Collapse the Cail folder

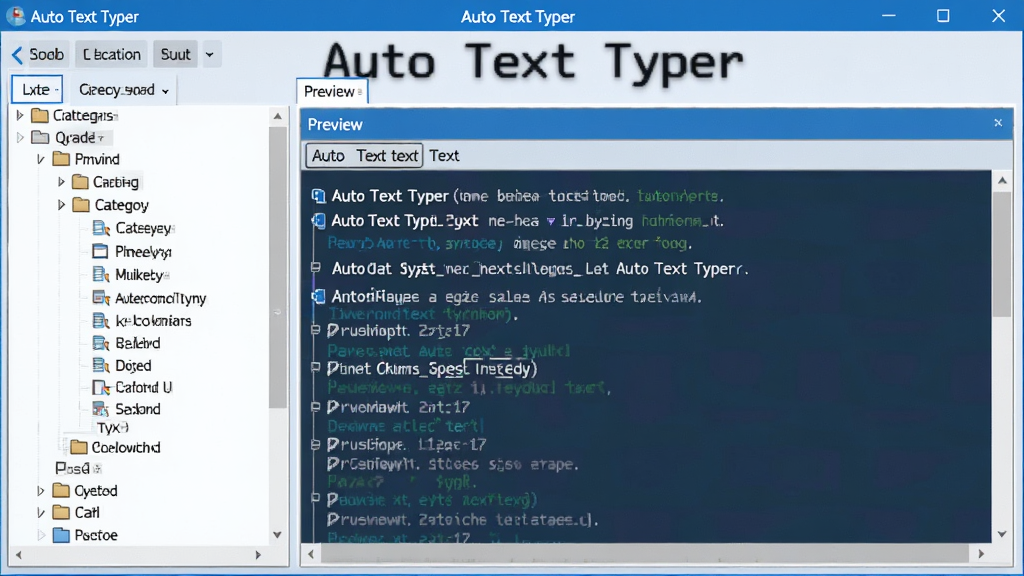click(41, 513)
